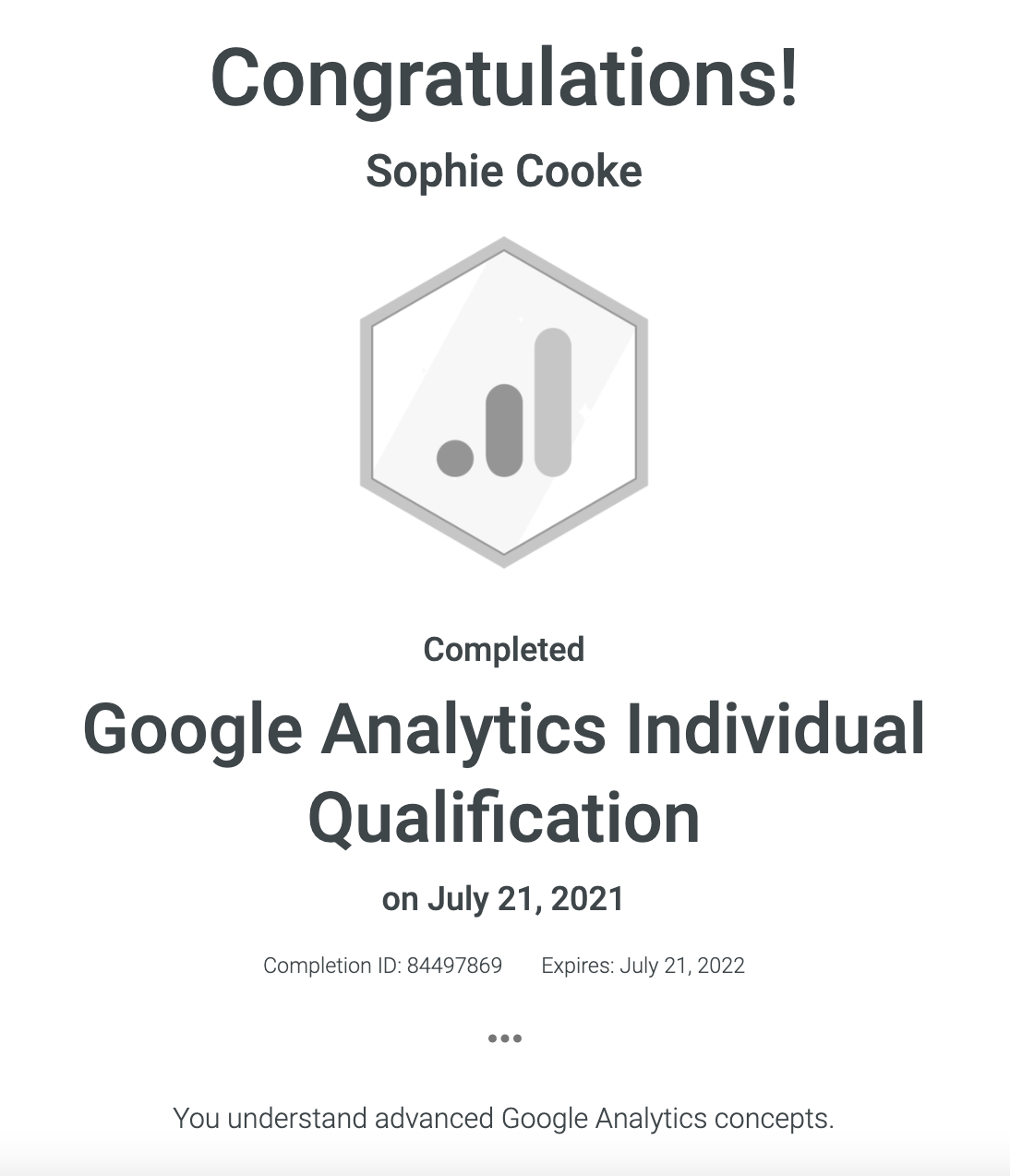Image resolution: width=1010 pixels, height=1176 pixels.
Task: Click the Expires label
Action: 578,966
